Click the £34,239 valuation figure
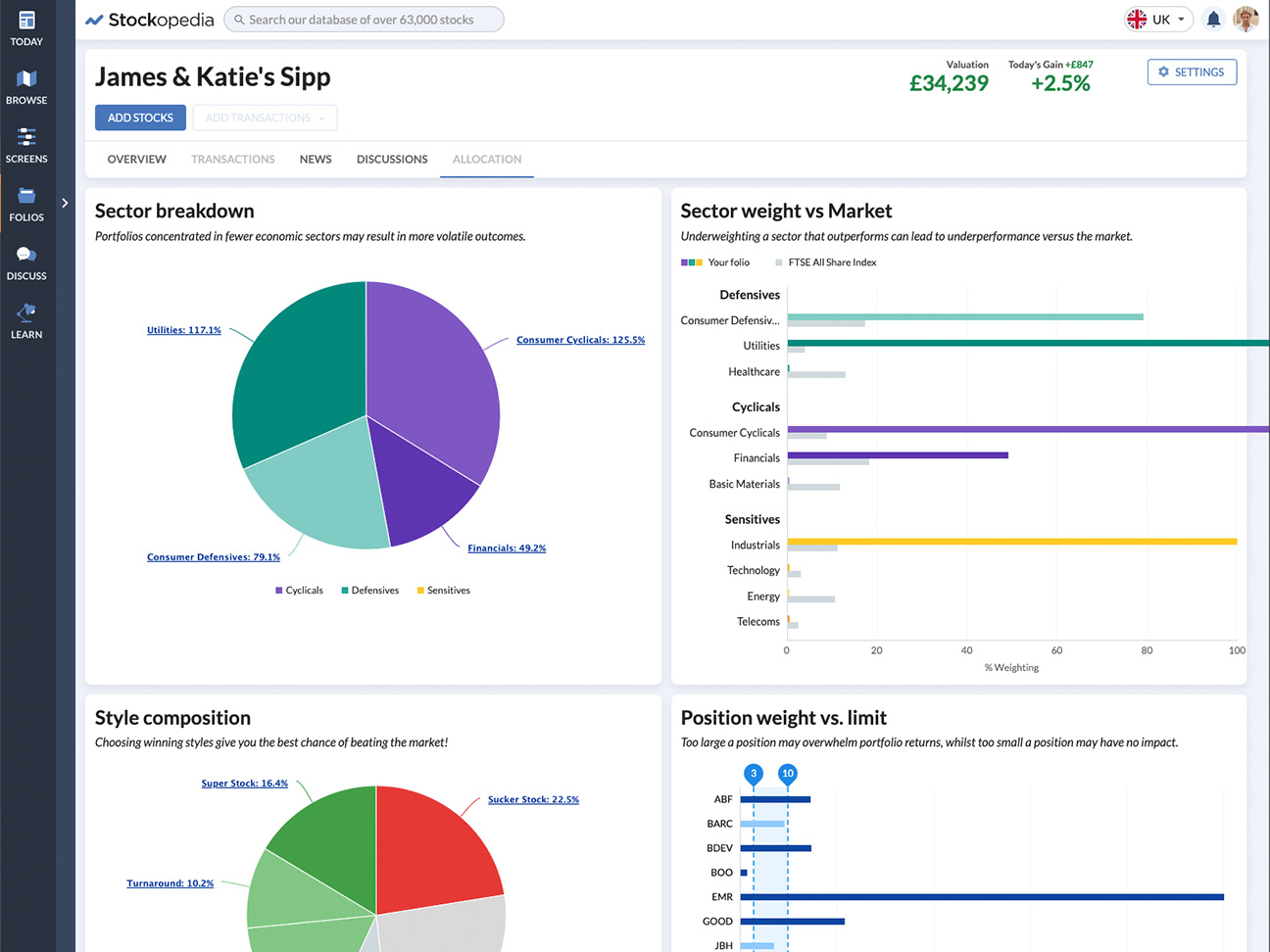The image size is (1270, 952). [949, 83]
